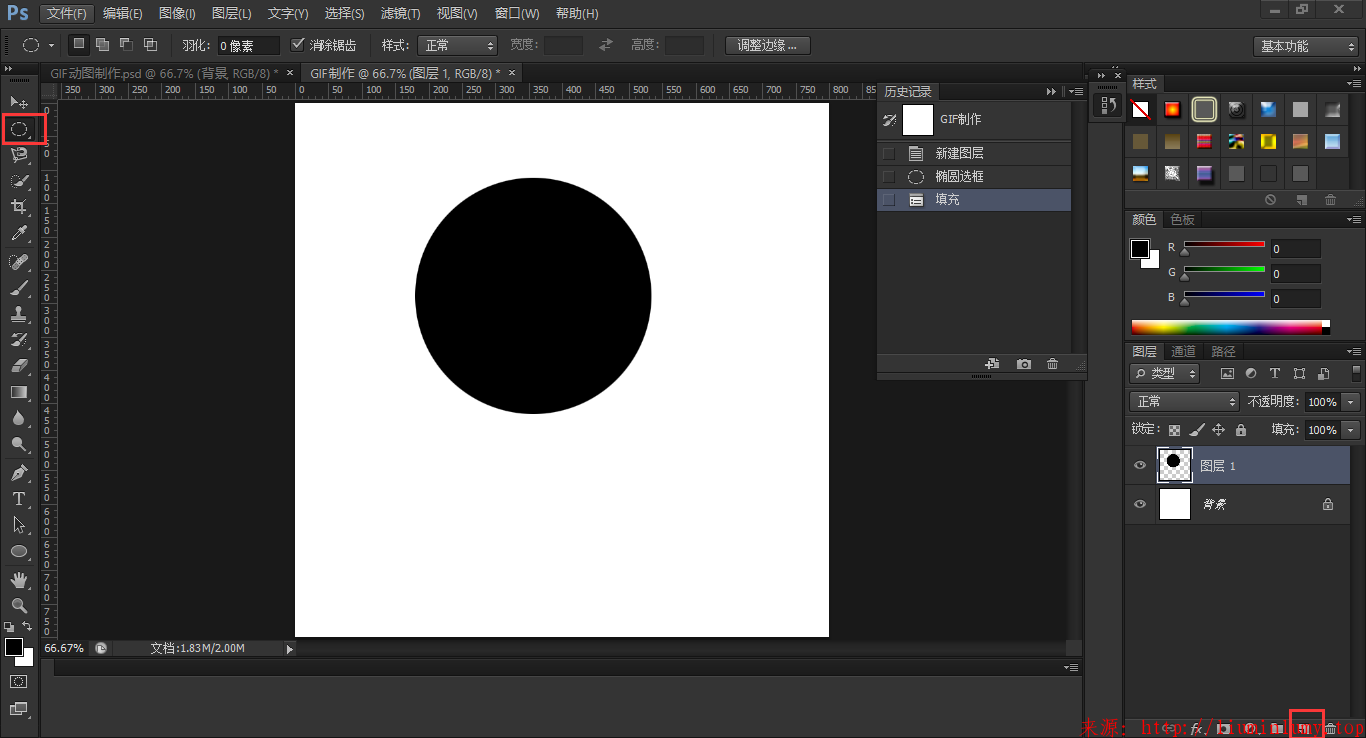
Task: Choose New Selection mode in options bar
Action: click(x=78, y=44)
